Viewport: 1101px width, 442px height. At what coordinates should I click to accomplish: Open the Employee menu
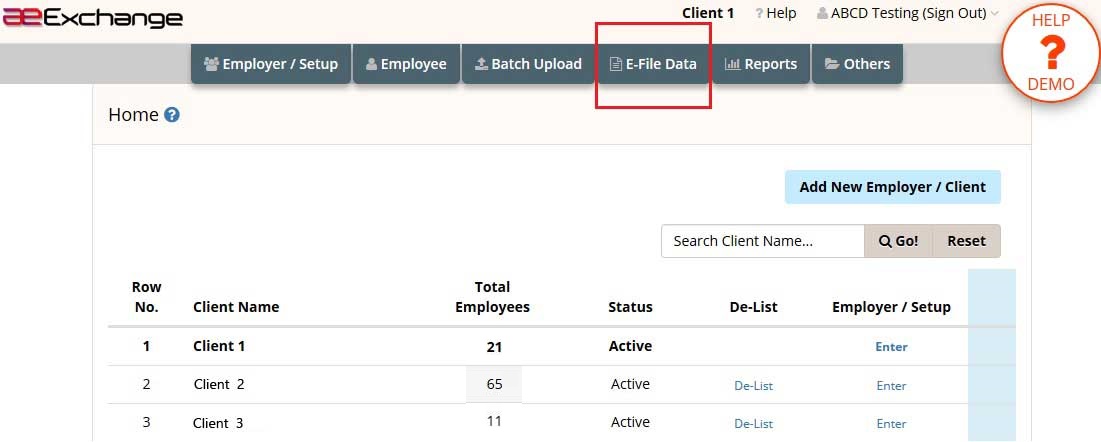(407, 64)
